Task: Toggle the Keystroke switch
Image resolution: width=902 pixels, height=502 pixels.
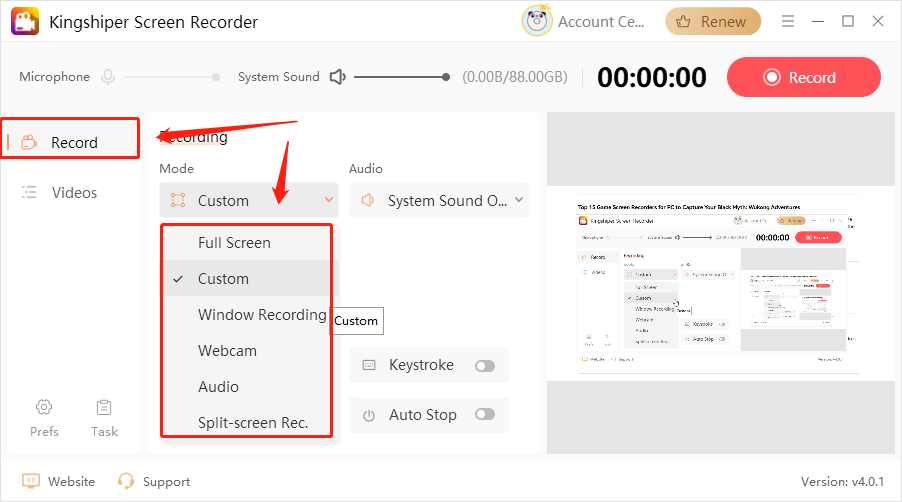Action: click(485, 366)
